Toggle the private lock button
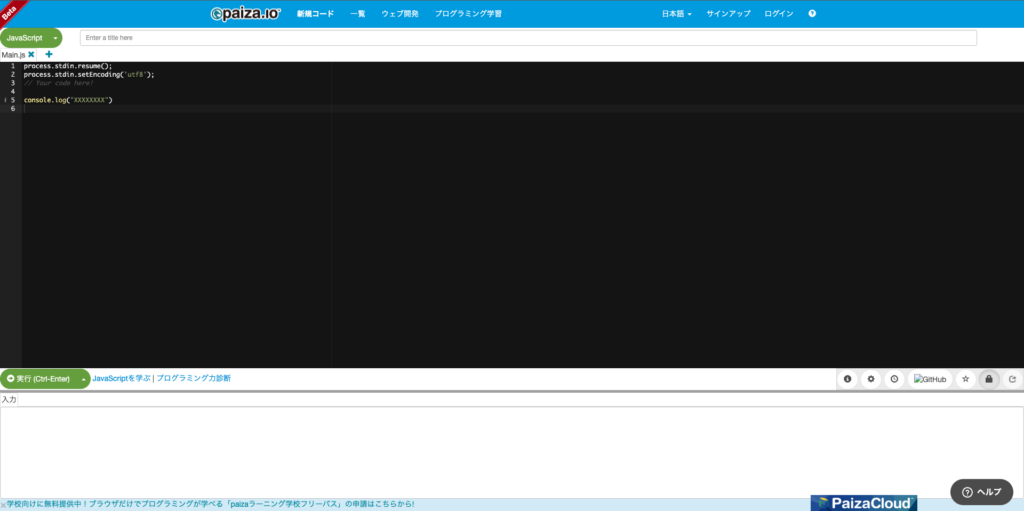This screenshot has width=1024, height=511. click(x=989, y=379)
